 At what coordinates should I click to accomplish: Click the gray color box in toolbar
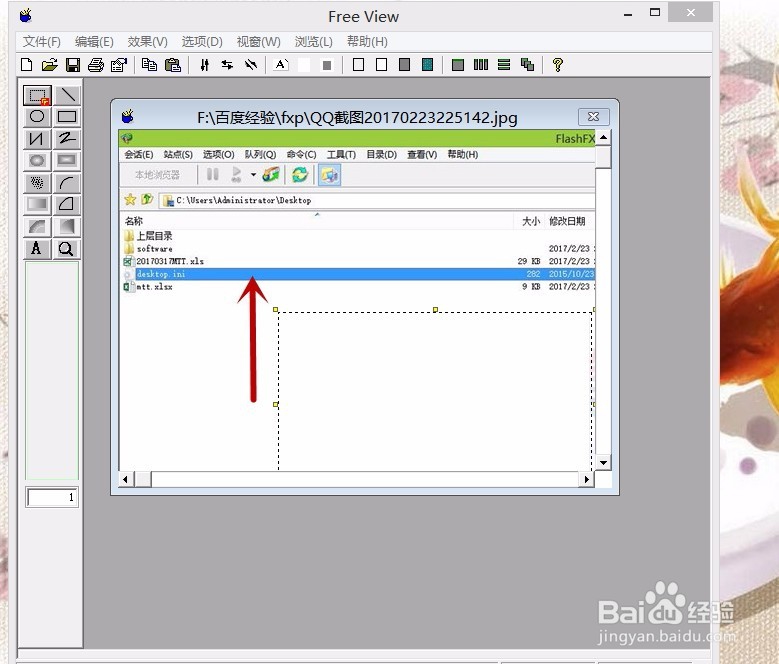coord(327,65)
